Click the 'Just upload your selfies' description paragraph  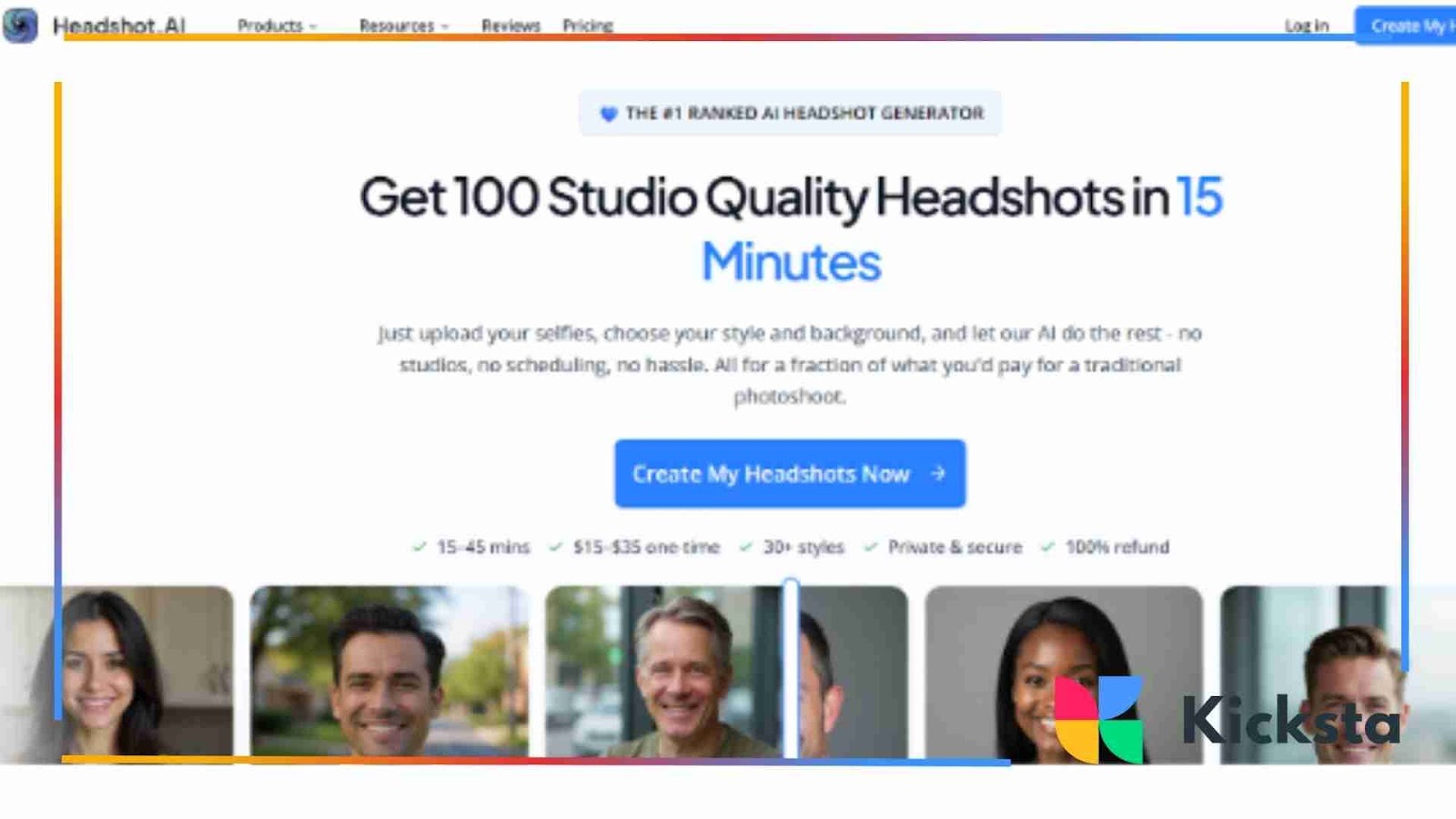tap(790, 364)
